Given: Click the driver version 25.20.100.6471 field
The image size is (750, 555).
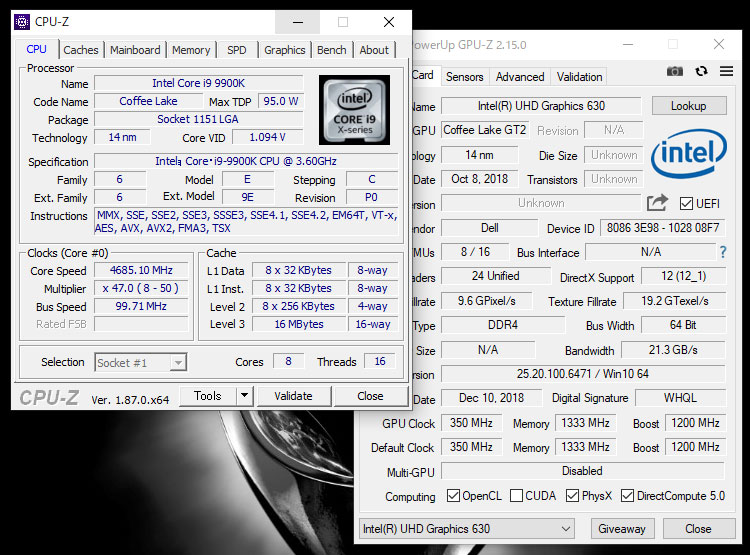Looking at the screenshot, I should [583, 374].
